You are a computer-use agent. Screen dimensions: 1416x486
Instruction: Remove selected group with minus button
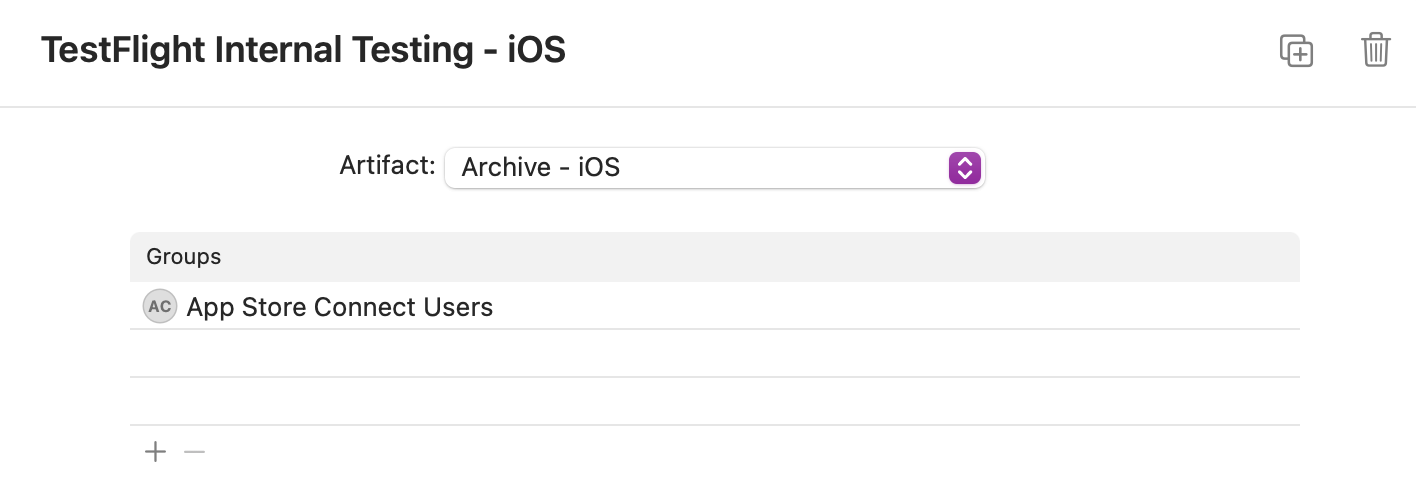coord(194,452)
